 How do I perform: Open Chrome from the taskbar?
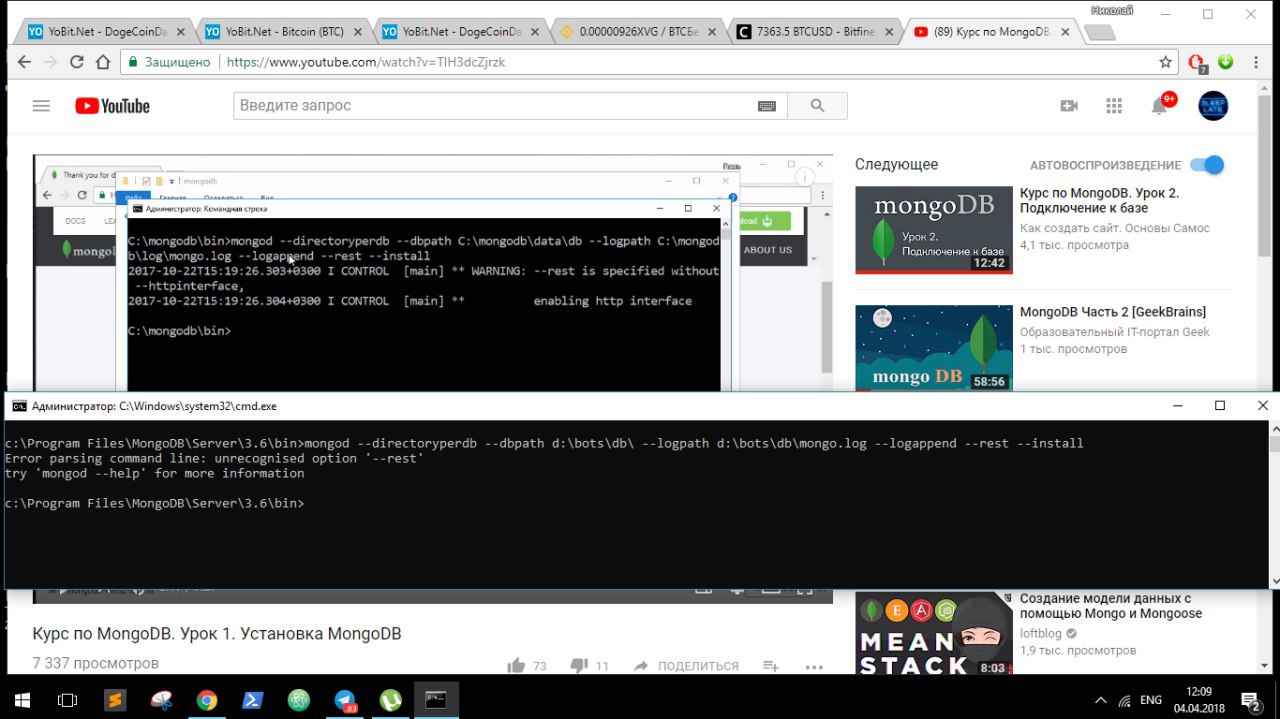pos(207,700)
